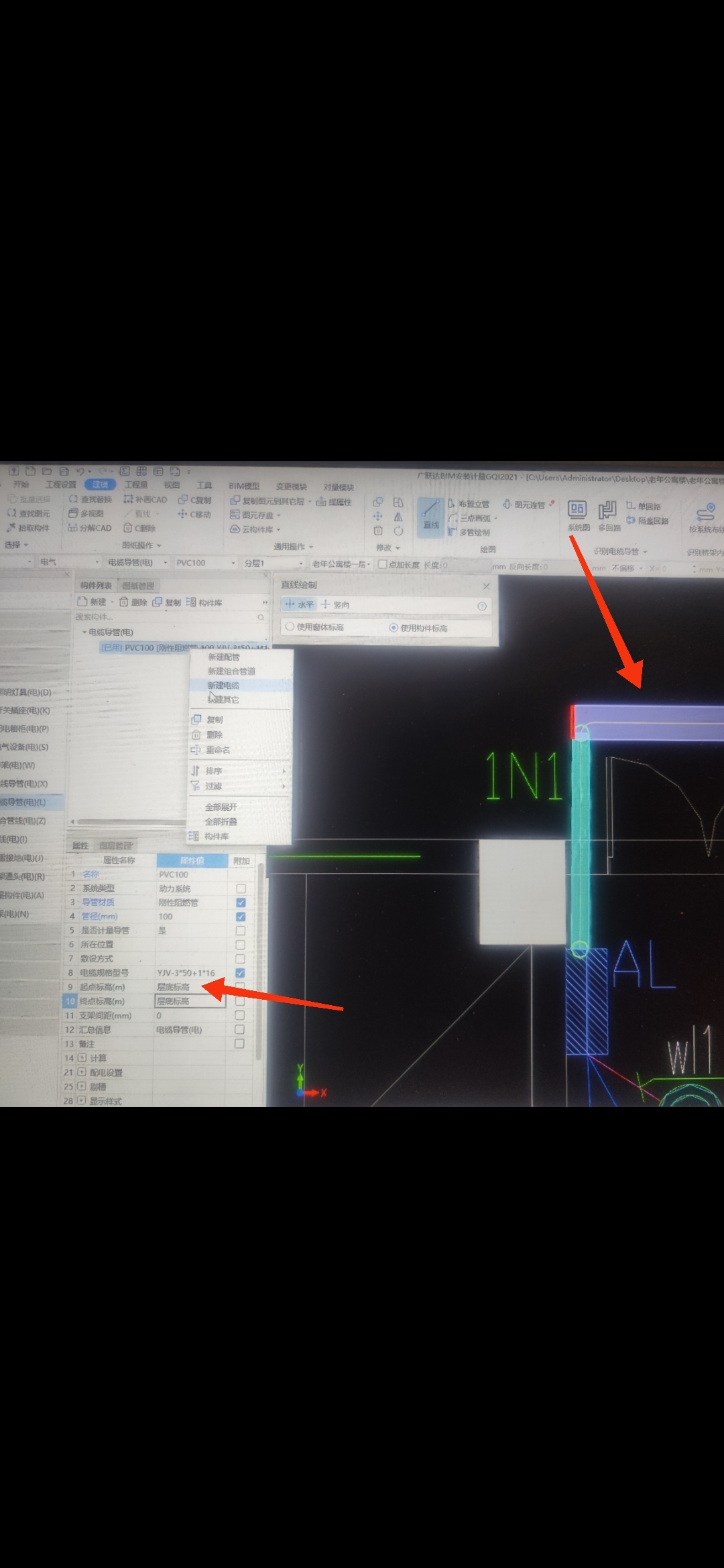Open the 系统图 system diagram tool

pyautogui.click(x=578, y=516)
